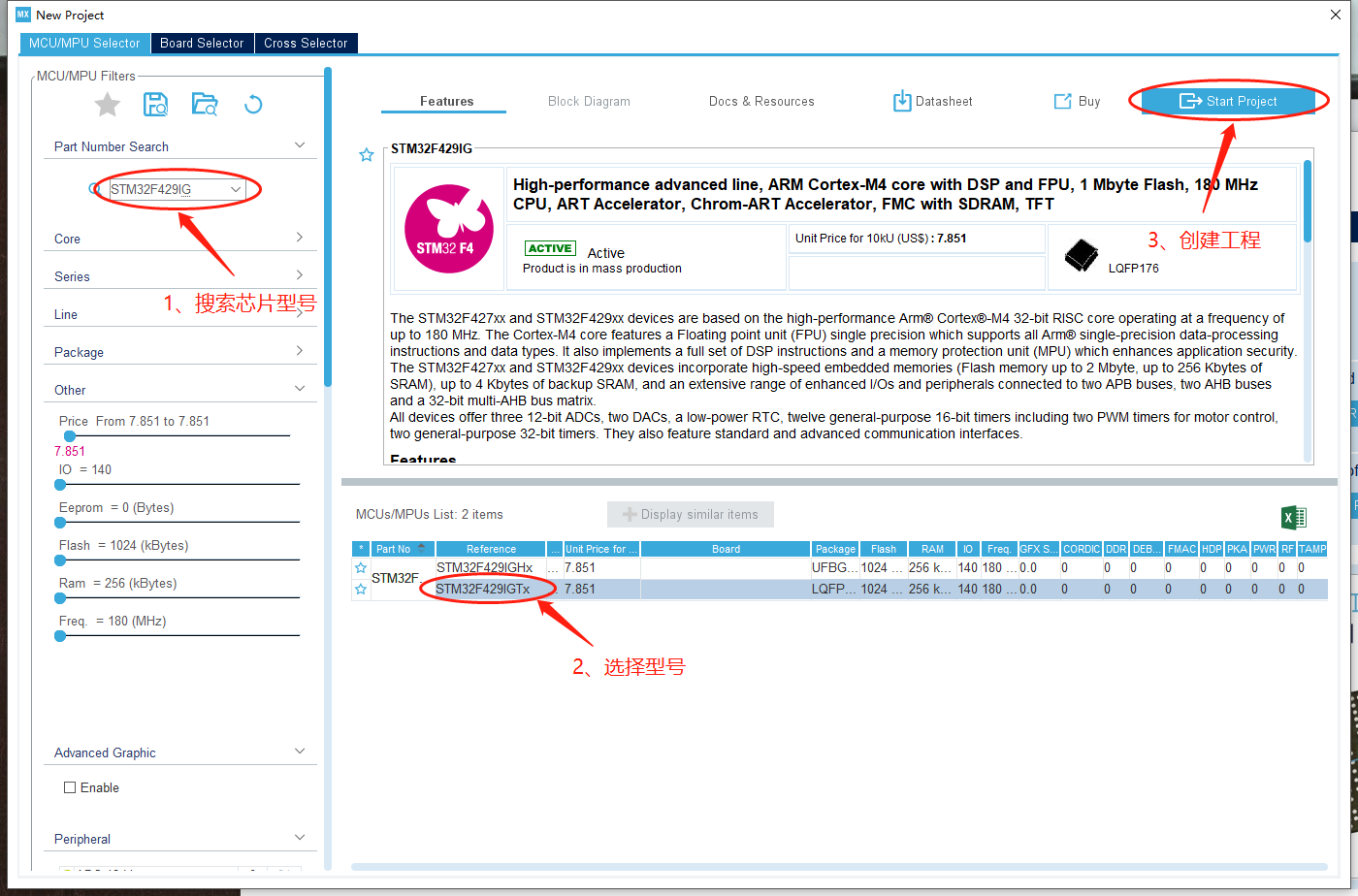Open the STM32F429IG part number dropdown

point(237,189)
